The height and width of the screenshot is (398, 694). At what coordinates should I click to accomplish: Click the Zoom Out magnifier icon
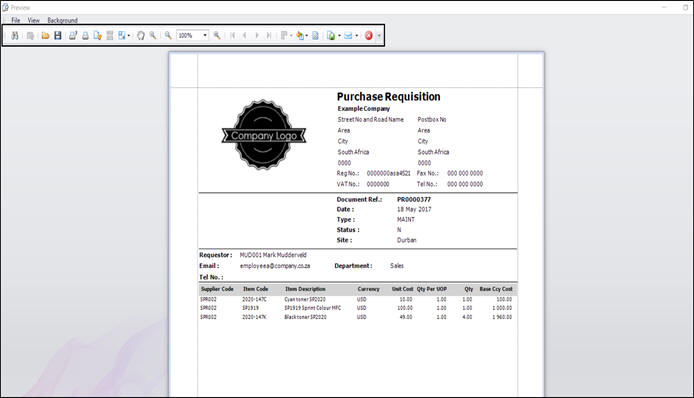[168, 35]
